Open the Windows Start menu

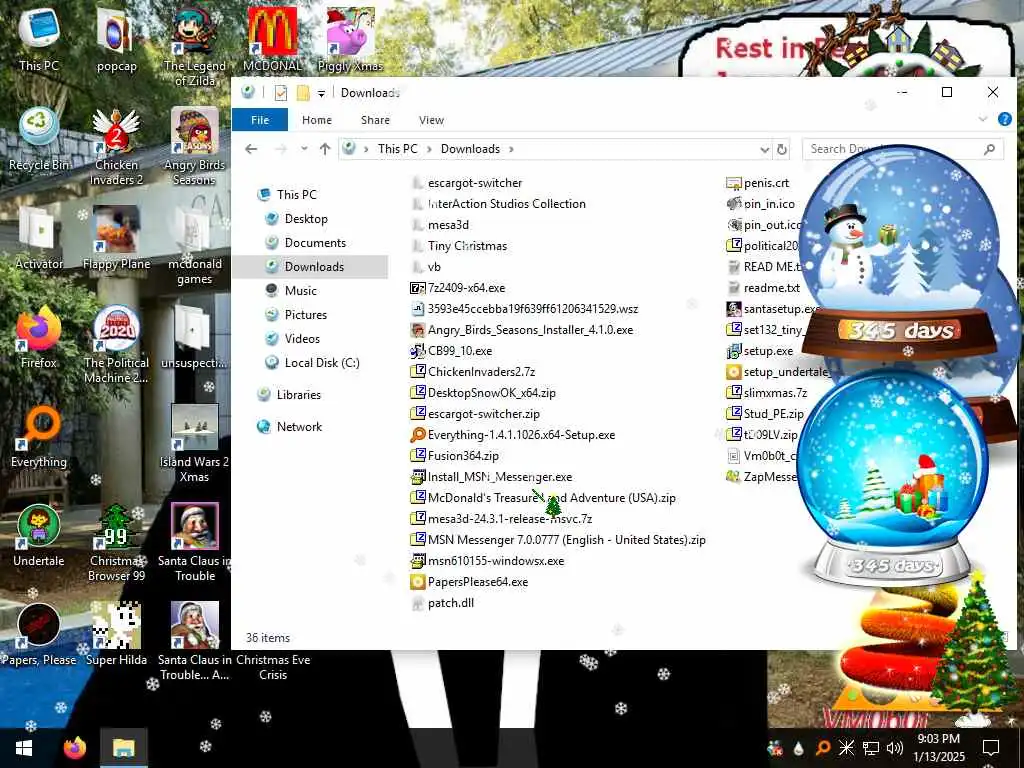pyautogui.click(x=24, y=748)
